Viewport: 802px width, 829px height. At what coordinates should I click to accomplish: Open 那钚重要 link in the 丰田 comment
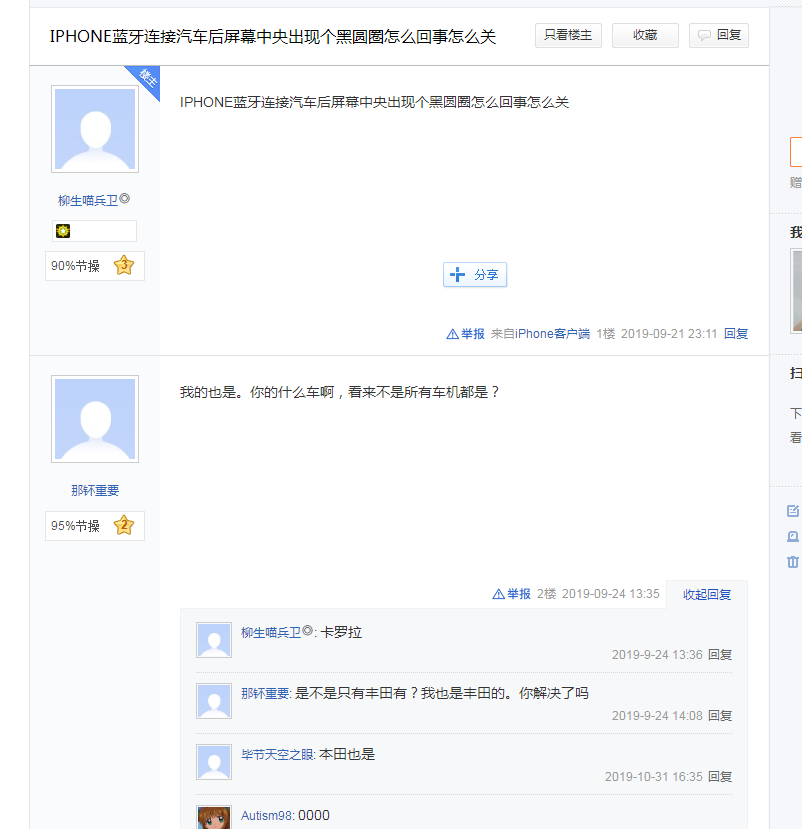265,693
